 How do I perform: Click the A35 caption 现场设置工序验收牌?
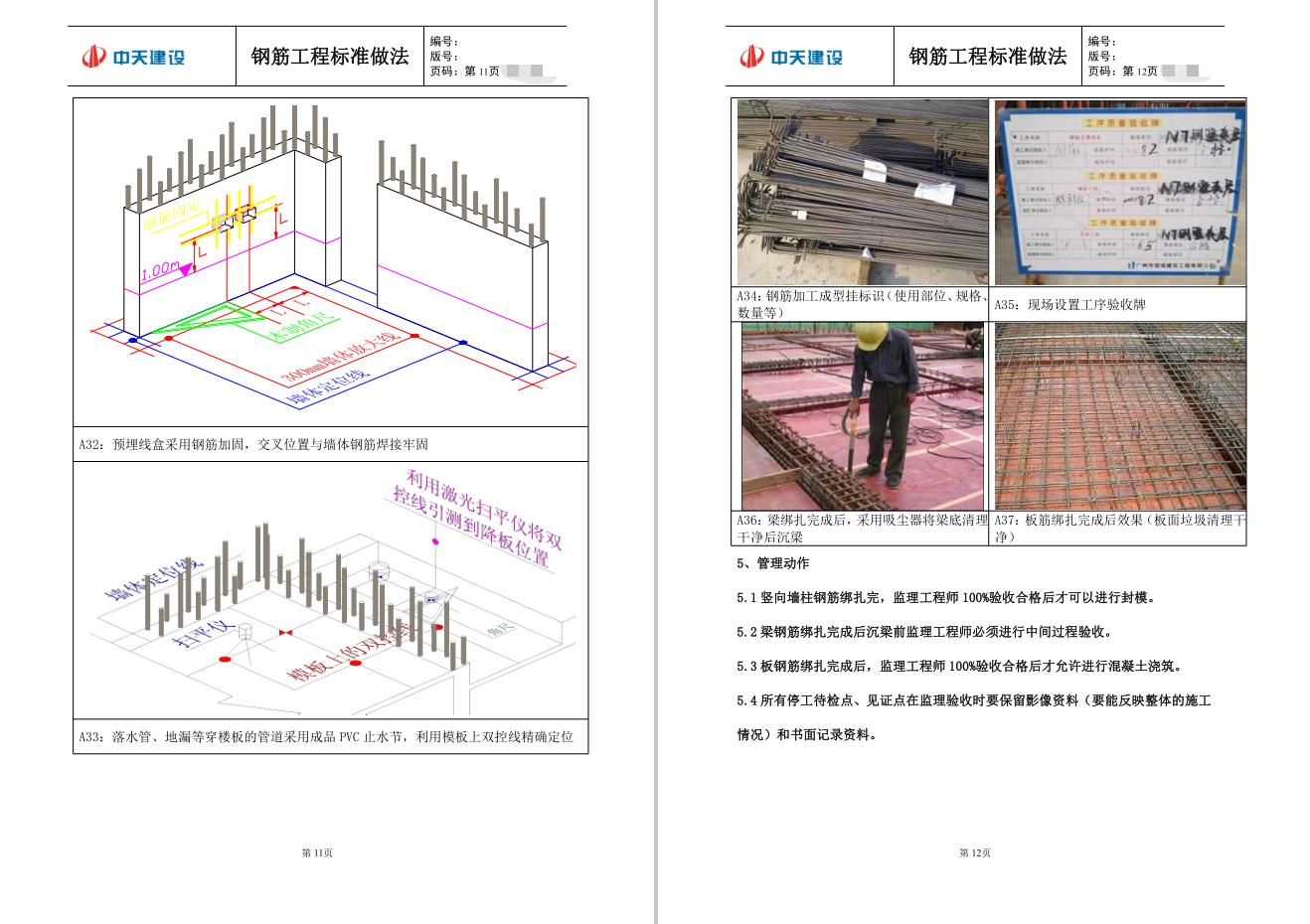point(1072,305)
